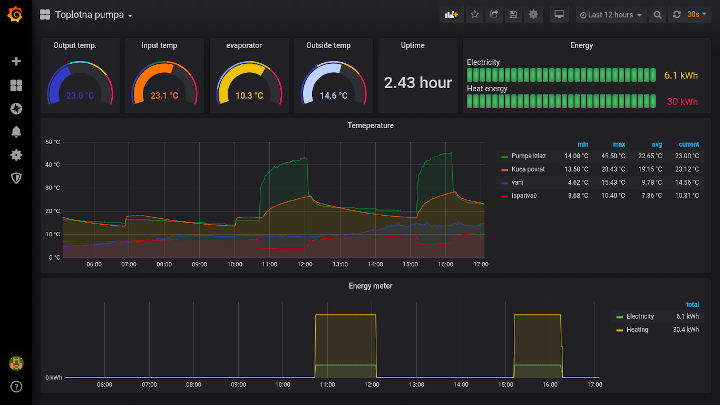720x405 pixels.
Task: Star this dashboard as favorite
Action: pos(475,15)
